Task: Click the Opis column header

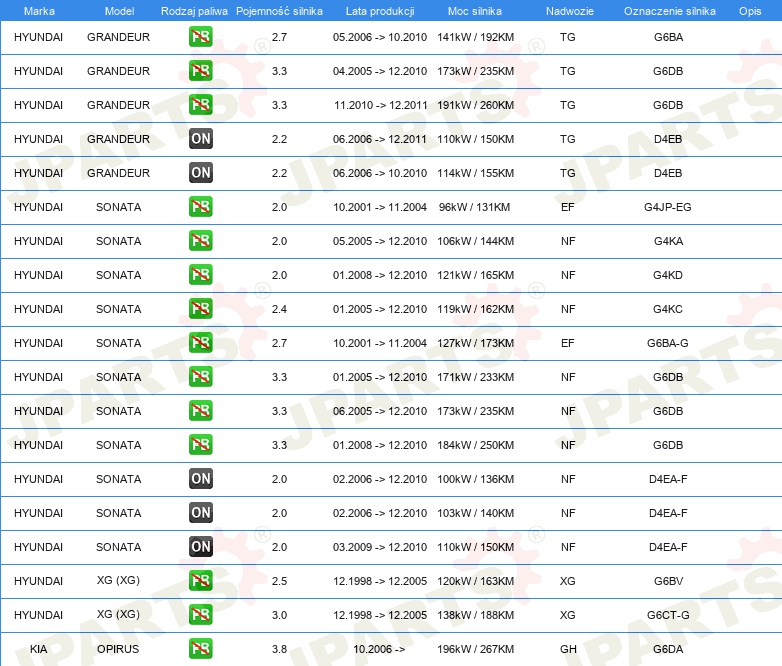Action: pyautogui.click(x=750, y=11)
